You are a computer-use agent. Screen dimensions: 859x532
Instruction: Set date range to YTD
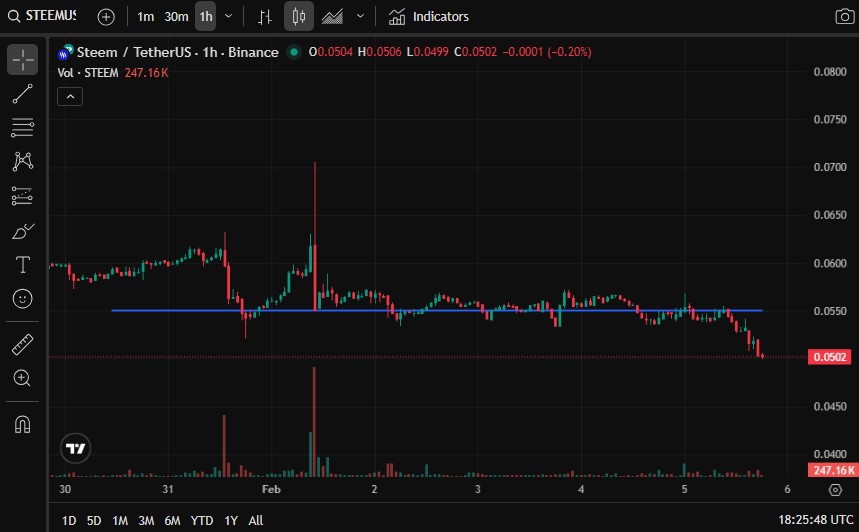click(202, 520)
